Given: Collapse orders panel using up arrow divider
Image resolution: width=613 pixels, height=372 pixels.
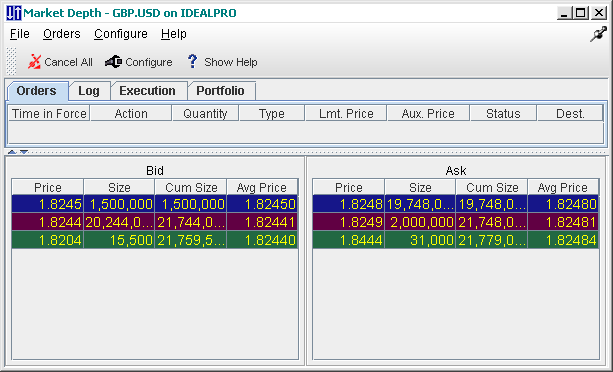Looking at the screenshot, I should [x=12, y=152].
